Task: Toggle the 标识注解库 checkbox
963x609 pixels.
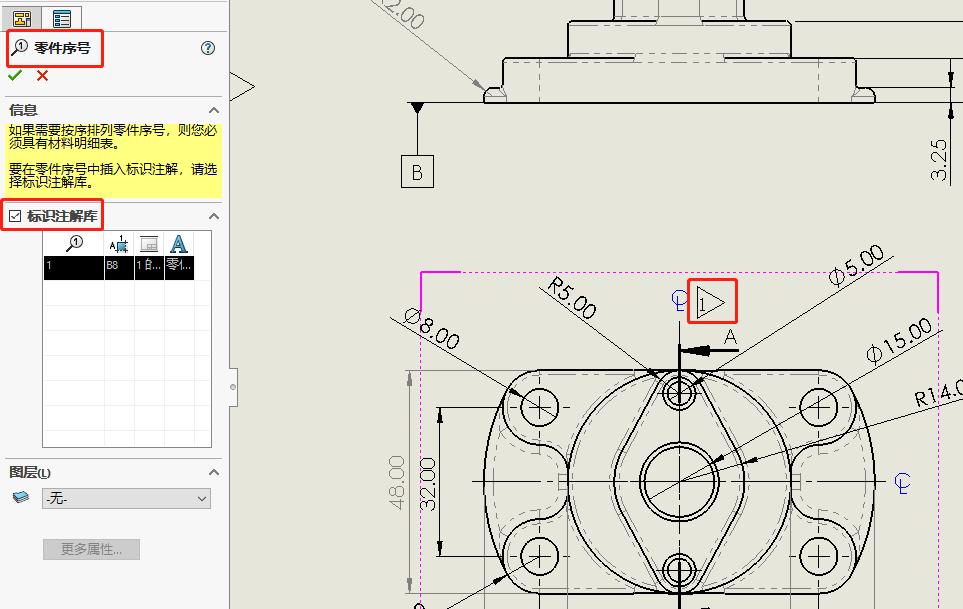Action: pyautogui.click(x=15, y=216)
